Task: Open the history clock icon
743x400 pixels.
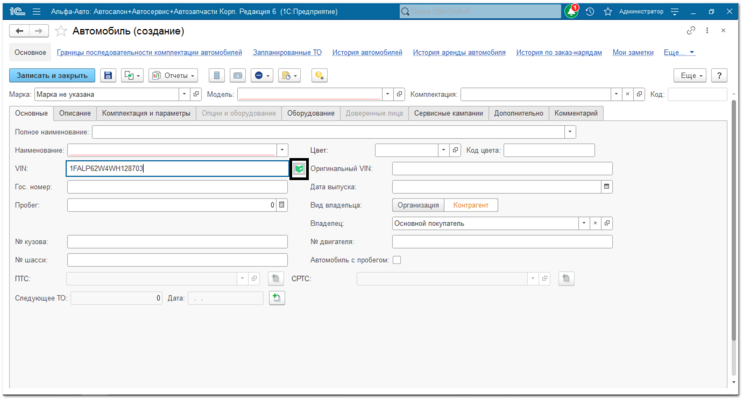Action: click(x=590, y=11)
